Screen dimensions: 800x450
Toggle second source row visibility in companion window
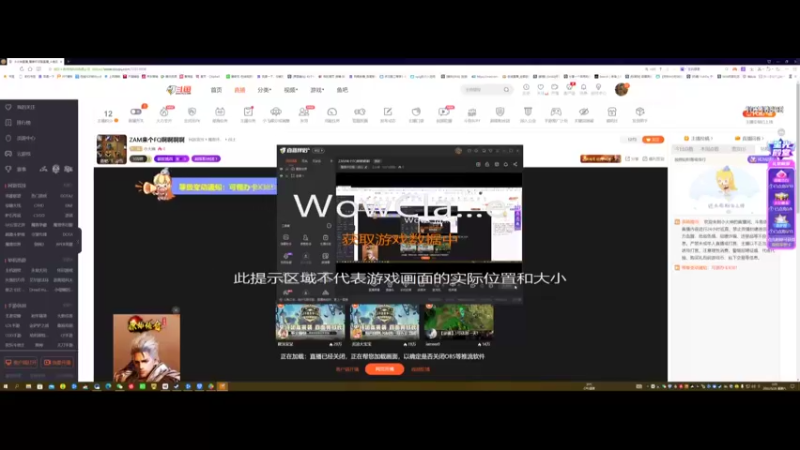pos(282,176)
